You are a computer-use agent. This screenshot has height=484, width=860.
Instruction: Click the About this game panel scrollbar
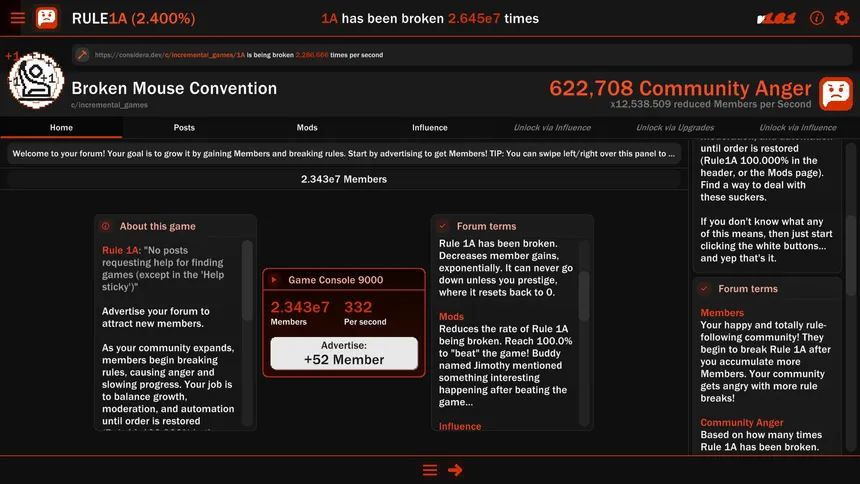tap(247, 280)
